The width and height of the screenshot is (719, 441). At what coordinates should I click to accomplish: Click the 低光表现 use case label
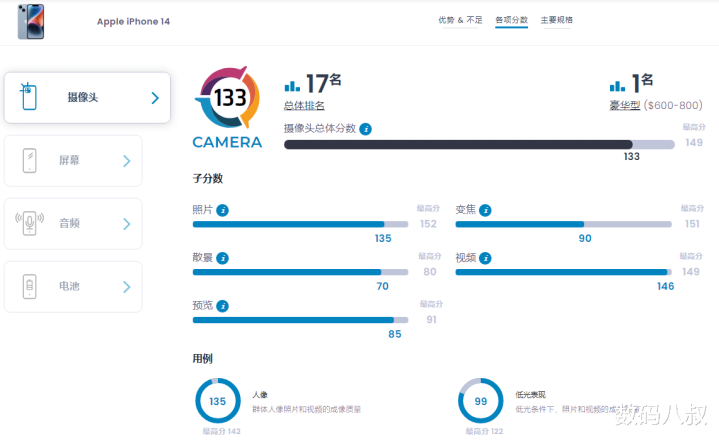pos(531,395)
